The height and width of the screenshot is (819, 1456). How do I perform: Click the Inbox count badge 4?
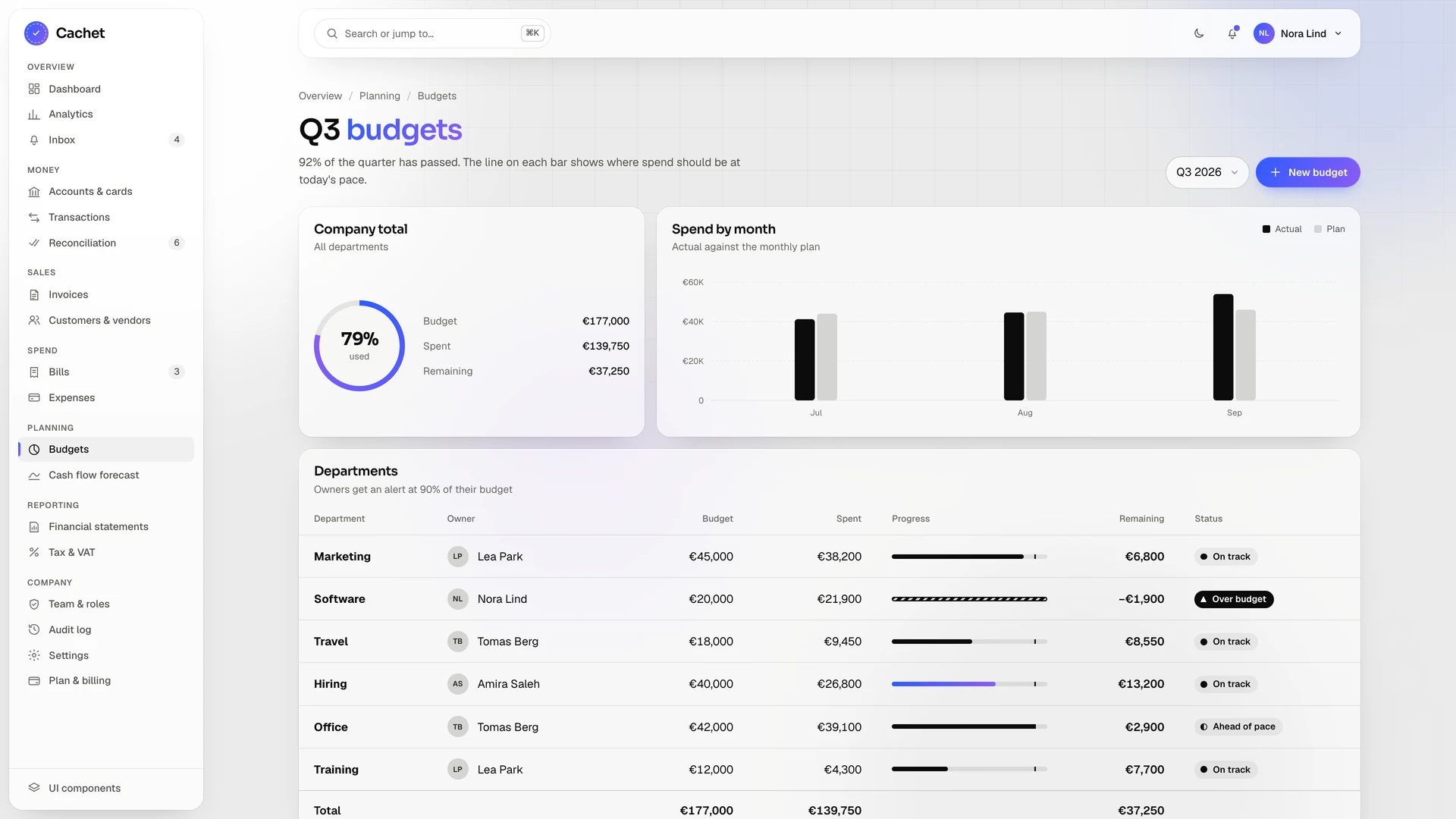[x=177, y=140]
